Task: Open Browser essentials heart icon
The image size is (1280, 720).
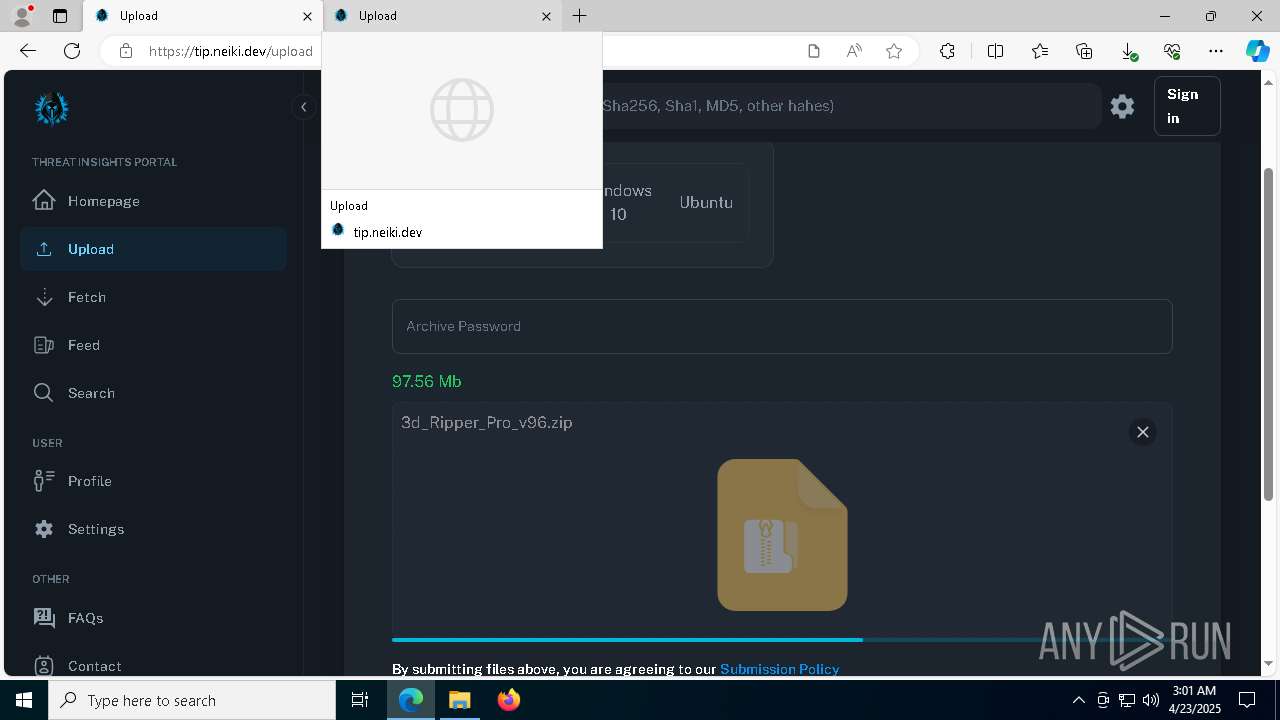Action: tap(1172, 51)
